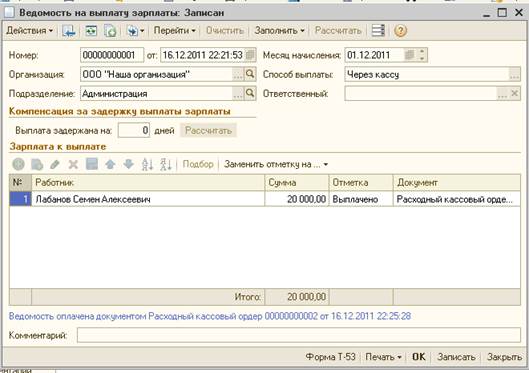Open the Заполнить dropdown menu
This screenshot has height=373, width=529.
[x=279, y=31]
